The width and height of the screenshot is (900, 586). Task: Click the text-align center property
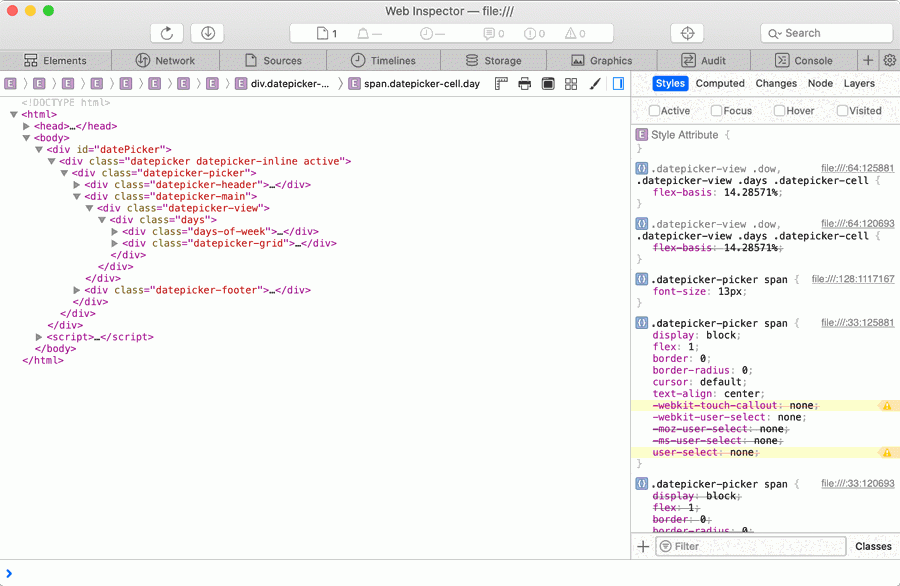coord(708,394)
